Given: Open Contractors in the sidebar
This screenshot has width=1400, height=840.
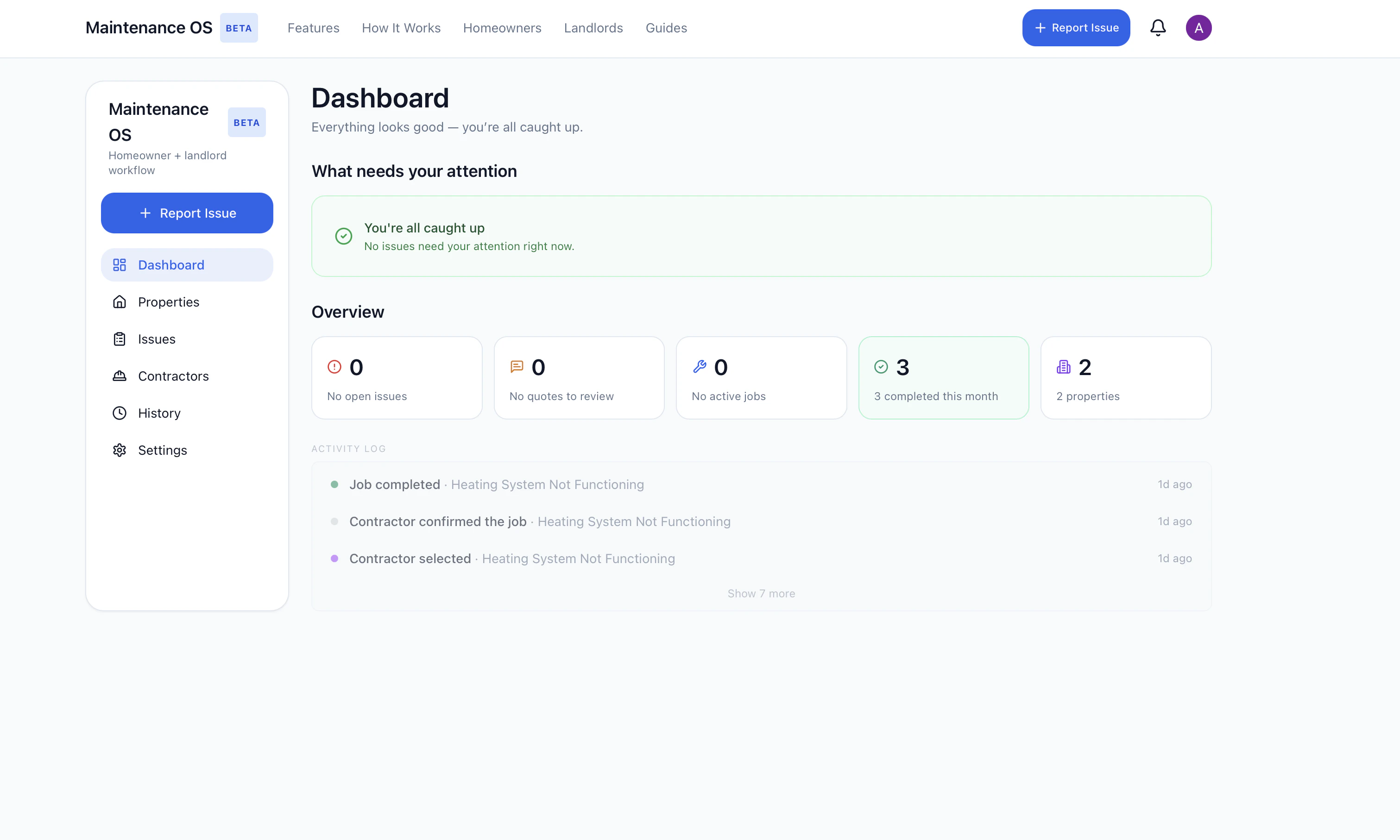Looking at the screenshot, I should pyautogui.click(x=173, y=376).
